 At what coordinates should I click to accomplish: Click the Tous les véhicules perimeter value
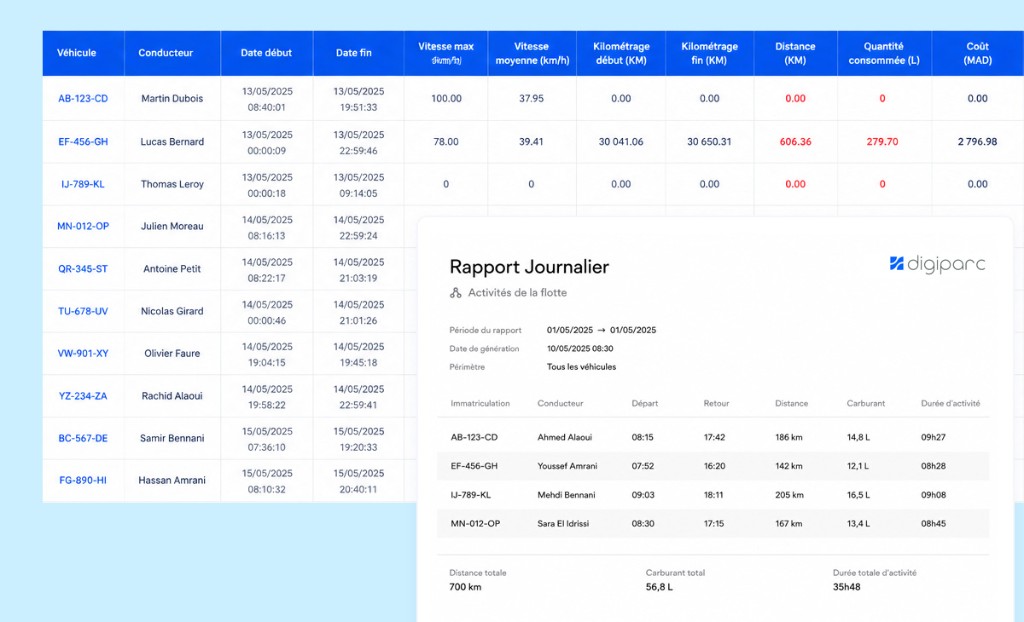(581, 367)
